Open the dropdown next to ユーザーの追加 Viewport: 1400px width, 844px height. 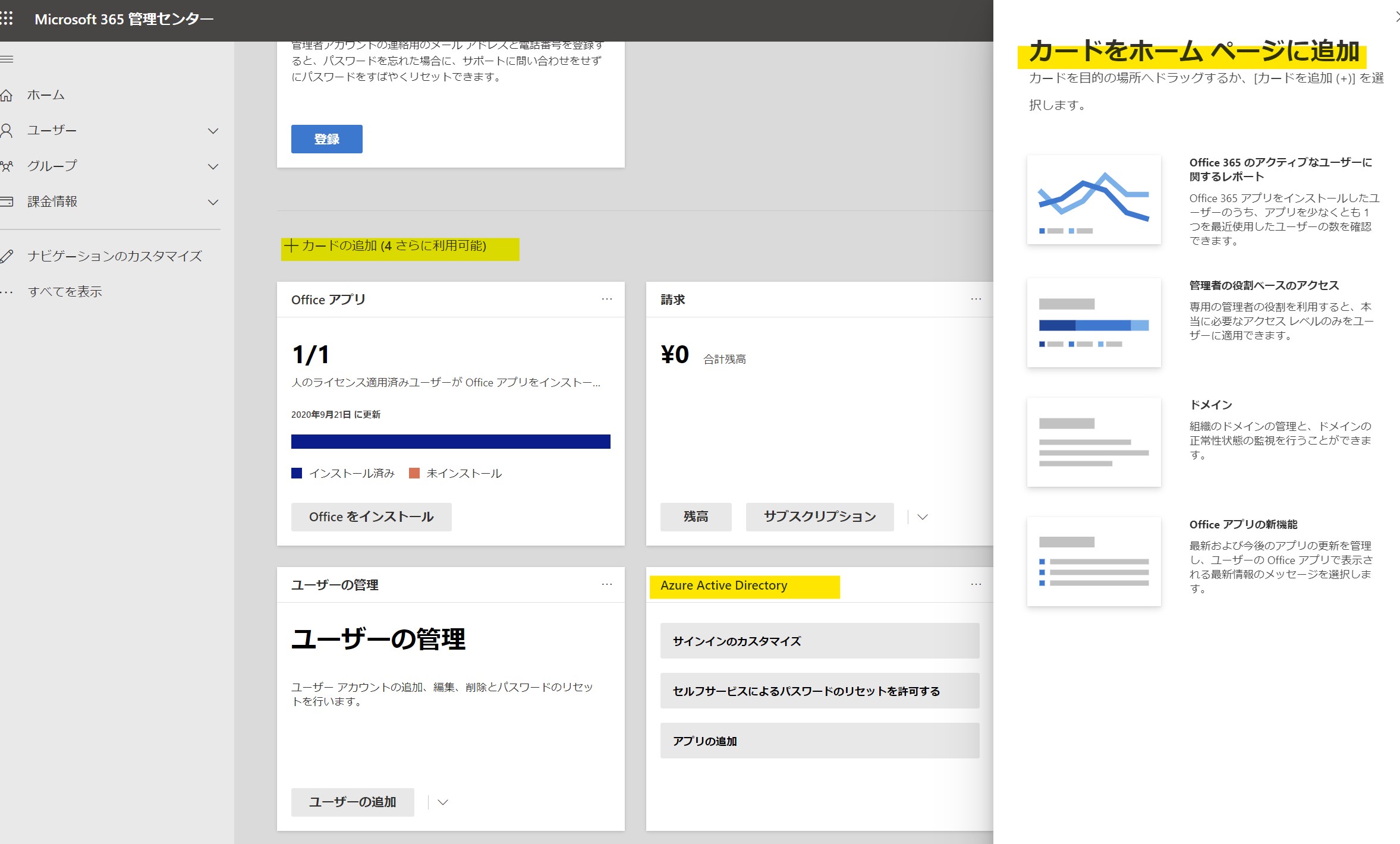pos(442,802)
